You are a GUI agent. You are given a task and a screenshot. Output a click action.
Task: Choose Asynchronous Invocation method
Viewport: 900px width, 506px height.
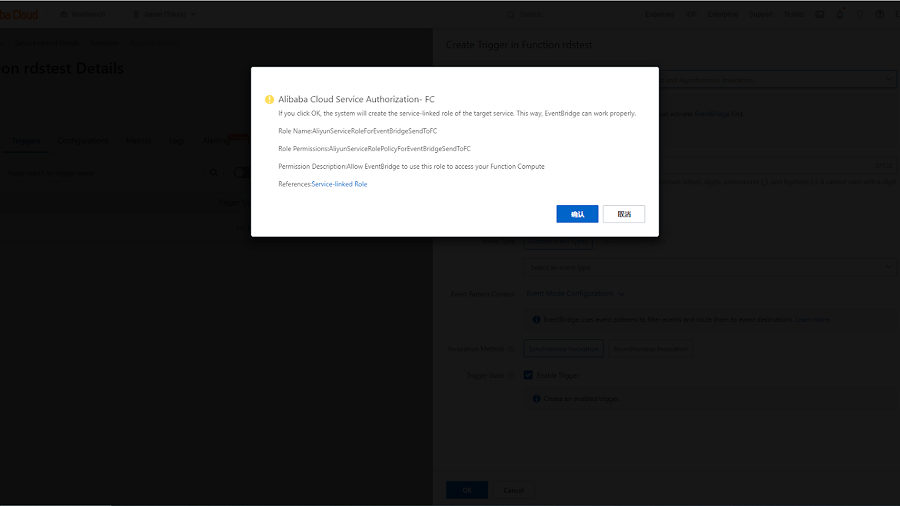650,349
